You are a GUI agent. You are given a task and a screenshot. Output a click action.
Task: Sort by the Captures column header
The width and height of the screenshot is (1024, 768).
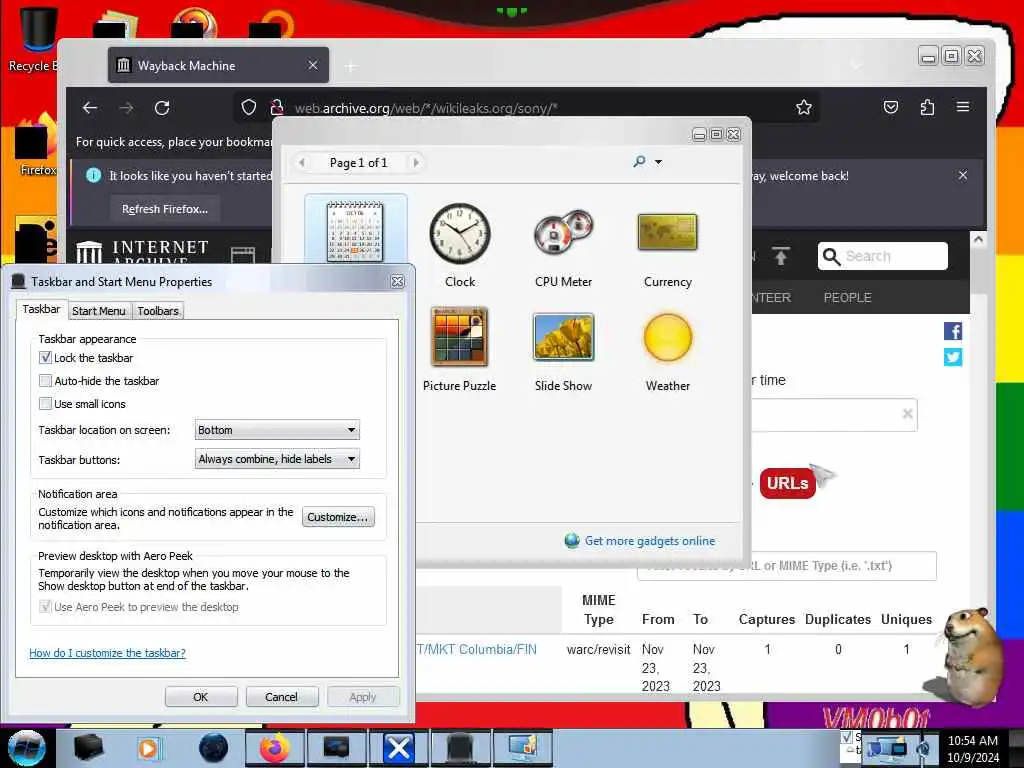[x=767, y=619]
